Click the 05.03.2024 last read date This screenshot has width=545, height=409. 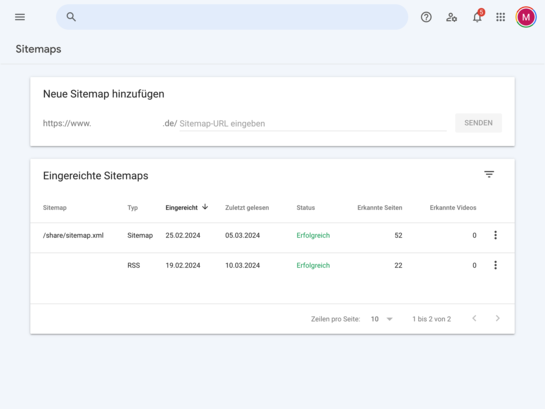[242, 235]
